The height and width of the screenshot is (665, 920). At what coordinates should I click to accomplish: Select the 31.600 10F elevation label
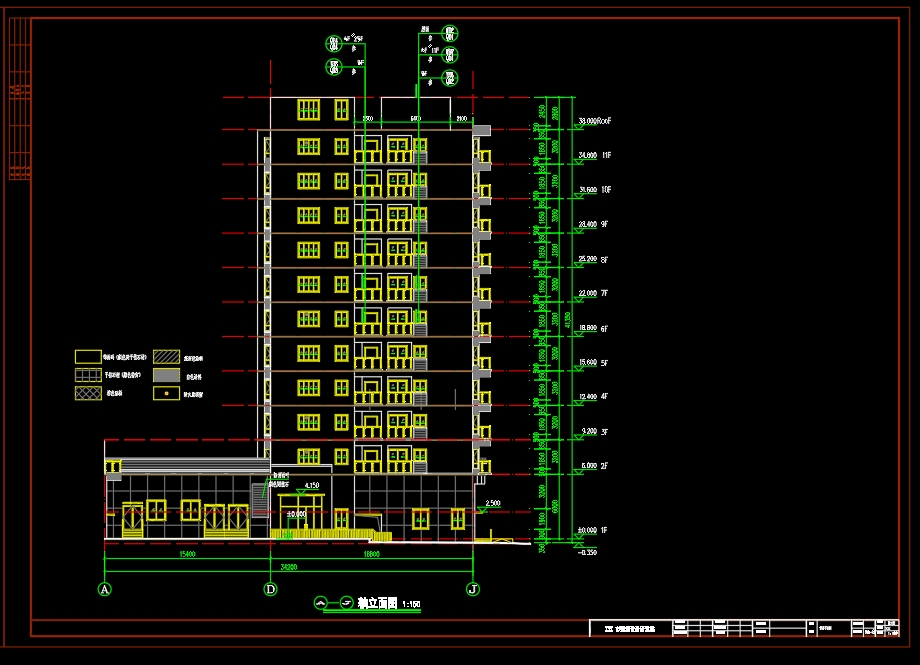click(595, 190)
